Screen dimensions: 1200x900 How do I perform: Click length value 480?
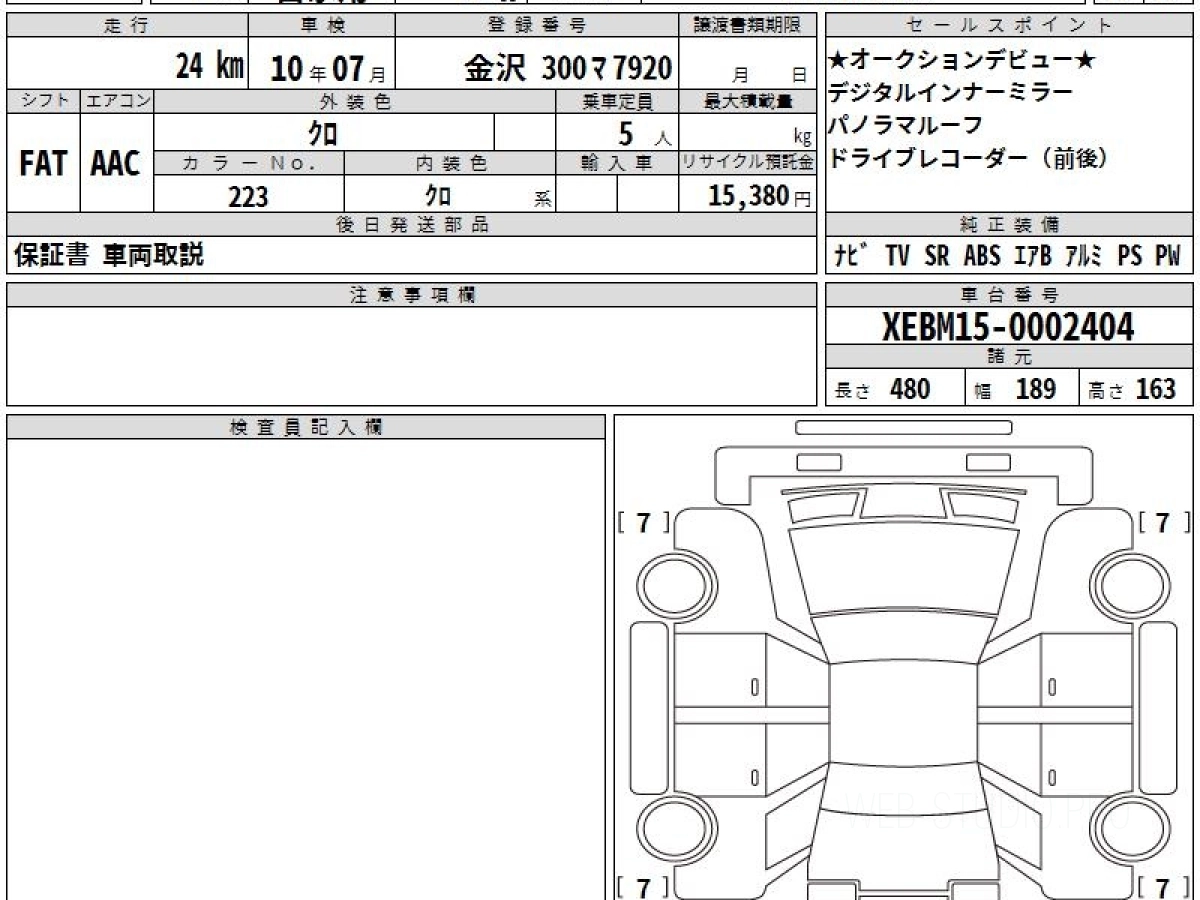click(x=910, y=389)
